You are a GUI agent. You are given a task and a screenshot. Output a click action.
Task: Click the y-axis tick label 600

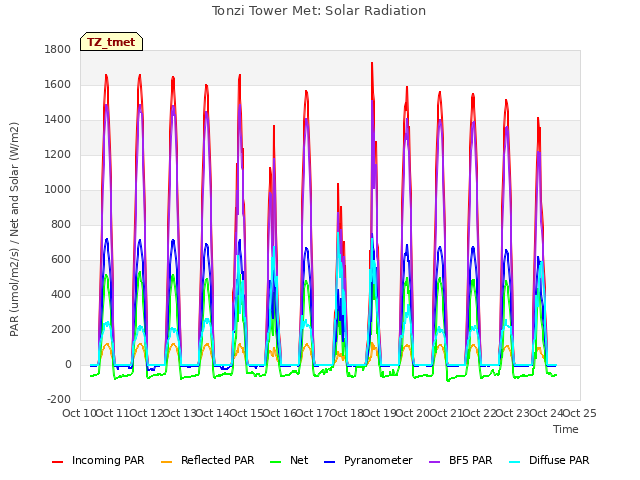(61, 260)
